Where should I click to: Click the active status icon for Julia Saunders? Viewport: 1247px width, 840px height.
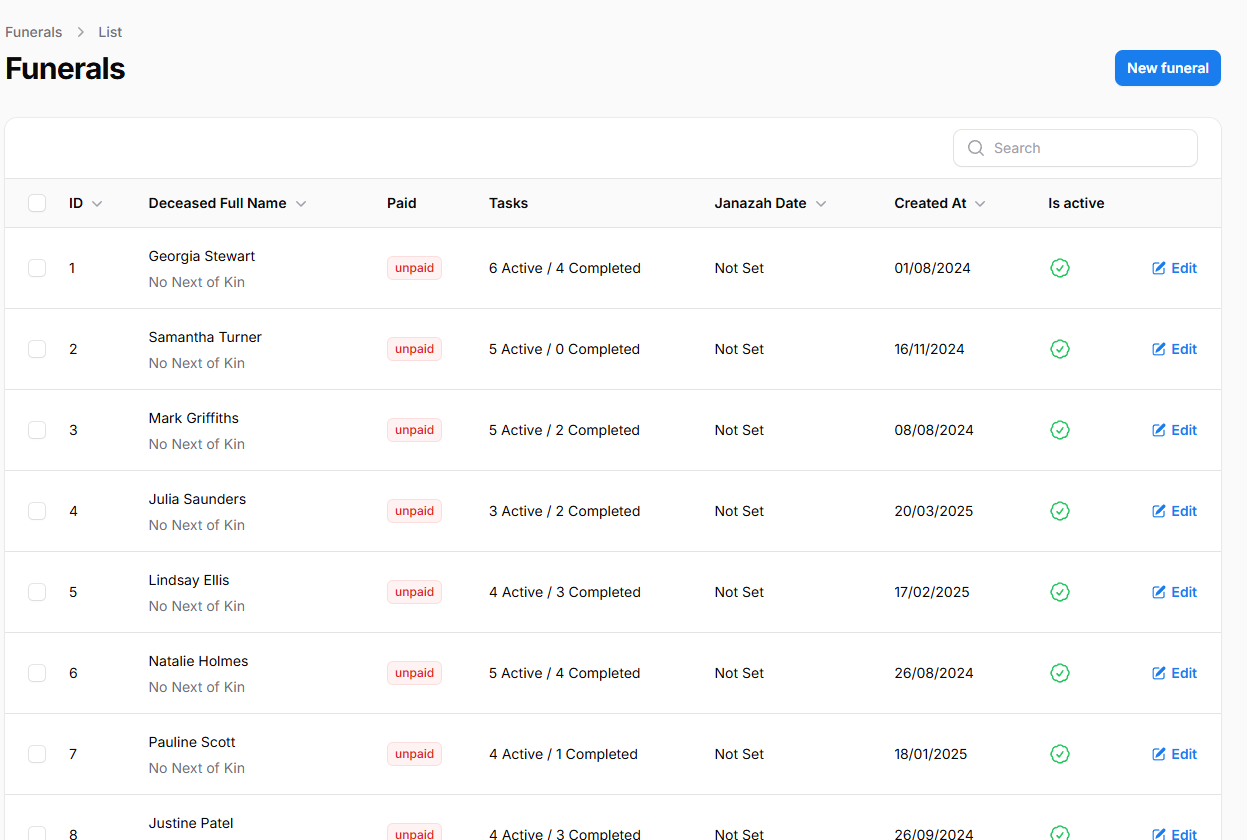(x=1060, y=511)
